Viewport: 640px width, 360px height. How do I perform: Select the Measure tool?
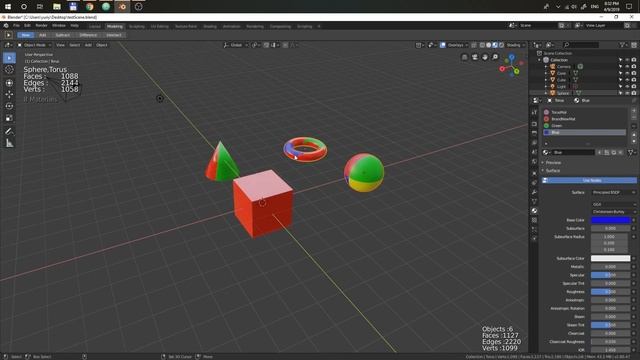9,143
